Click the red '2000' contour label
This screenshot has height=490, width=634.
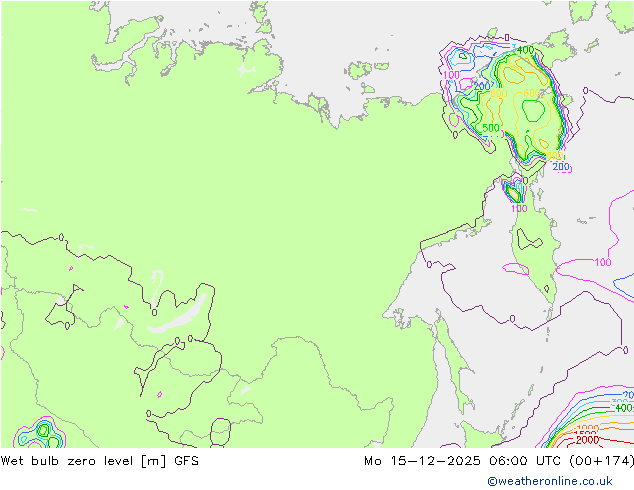(587, 439)
